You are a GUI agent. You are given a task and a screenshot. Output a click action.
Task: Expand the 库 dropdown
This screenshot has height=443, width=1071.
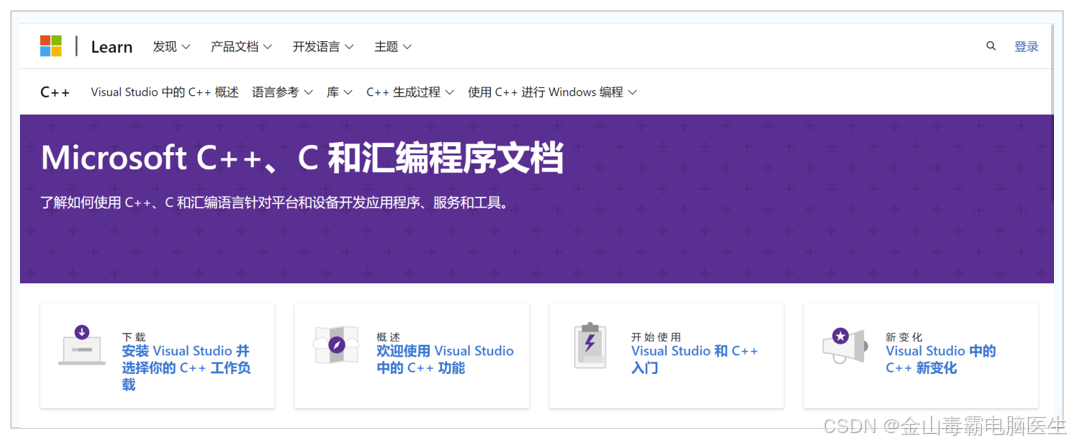coord(339,92)
